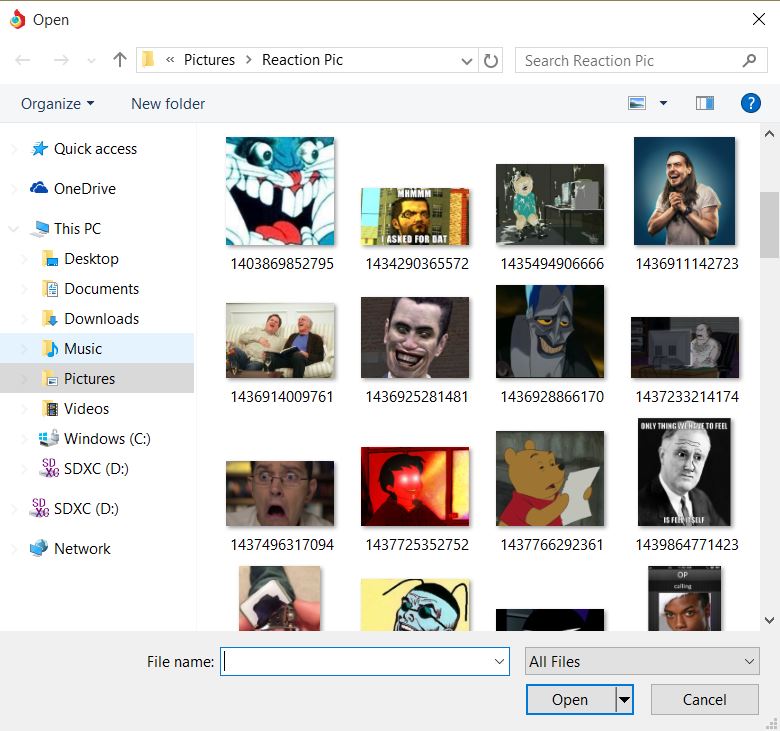780x731 pixels.
Task: Select the Winnie the Pooh thumbnail 1437766292361
Action: (550, 479)
